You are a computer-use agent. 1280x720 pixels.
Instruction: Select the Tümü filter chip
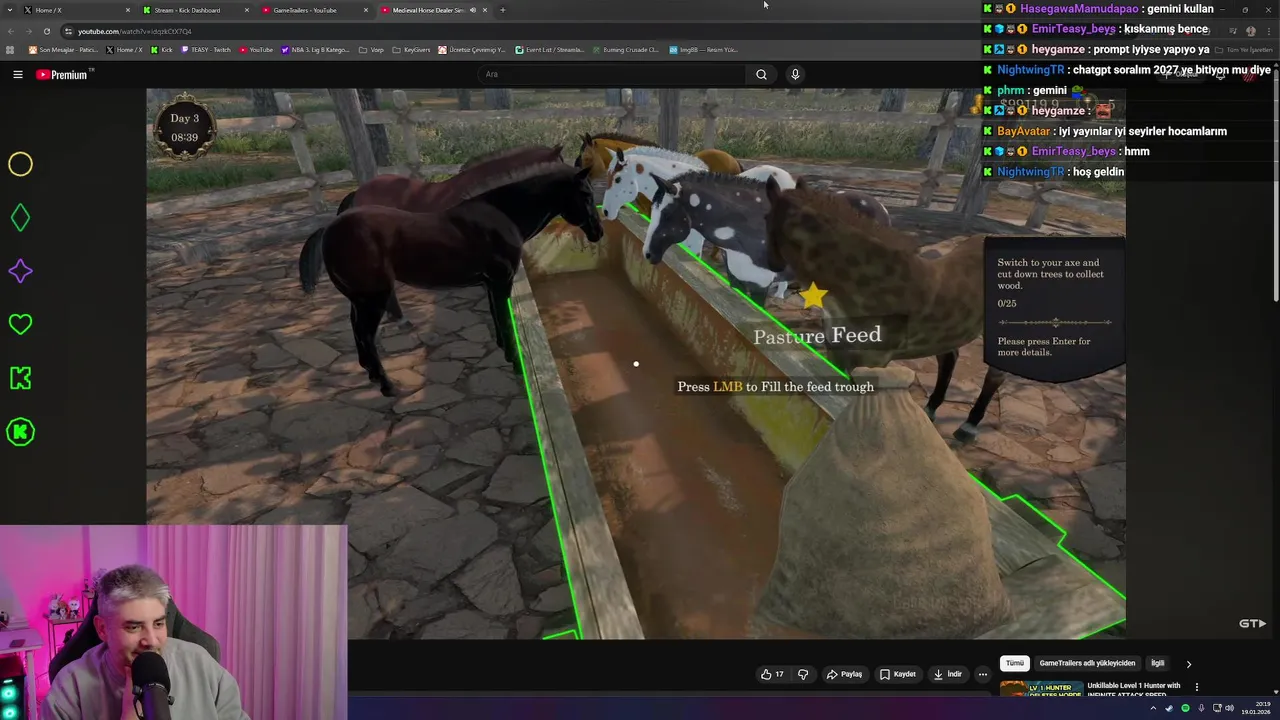point(1014,663)
